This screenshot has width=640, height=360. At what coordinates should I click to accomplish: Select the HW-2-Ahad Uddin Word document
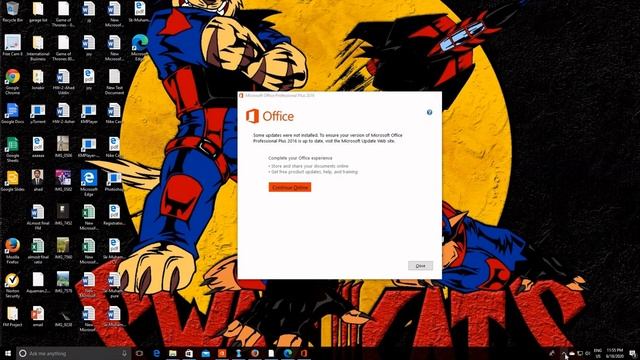click(x=63, y=82)
